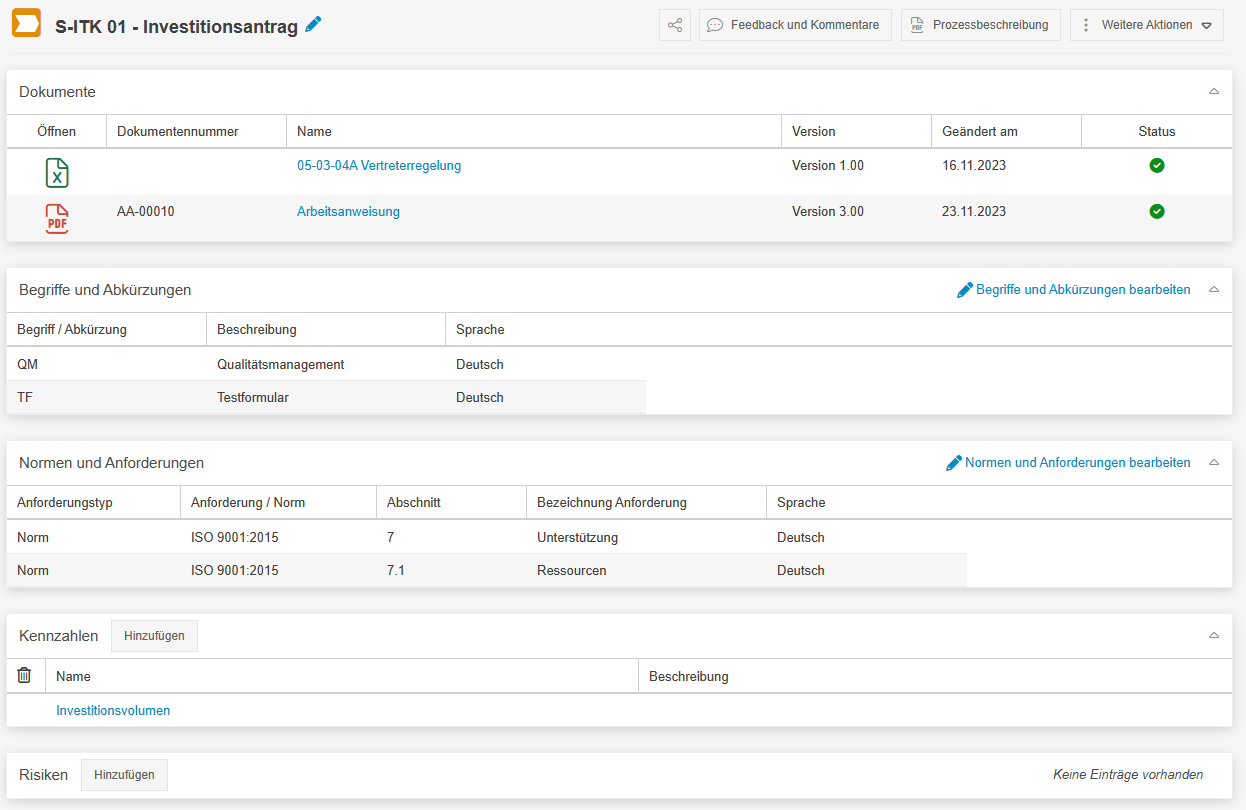This screenshot has height=810, width=1246.
Task: Click the share icon button
Action: click(675, 25)
